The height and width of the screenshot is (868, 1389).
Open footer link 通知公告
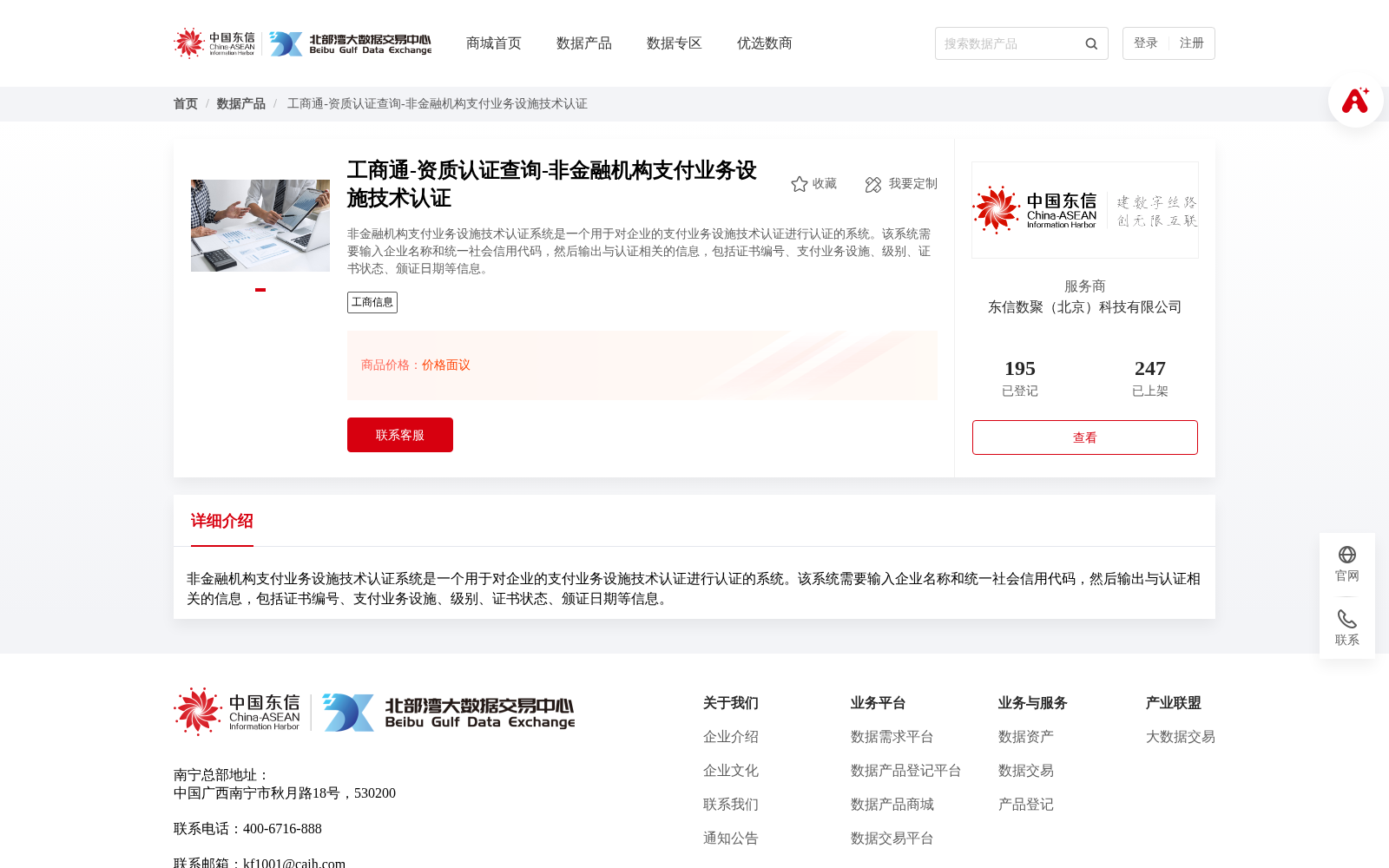tap(731, 838)
